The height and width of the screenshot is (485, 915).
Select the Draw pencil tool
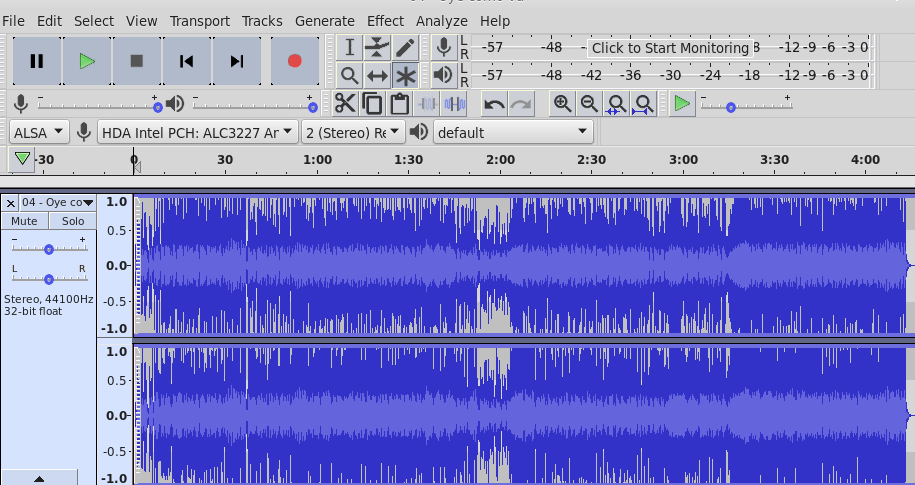click(405, 47)
